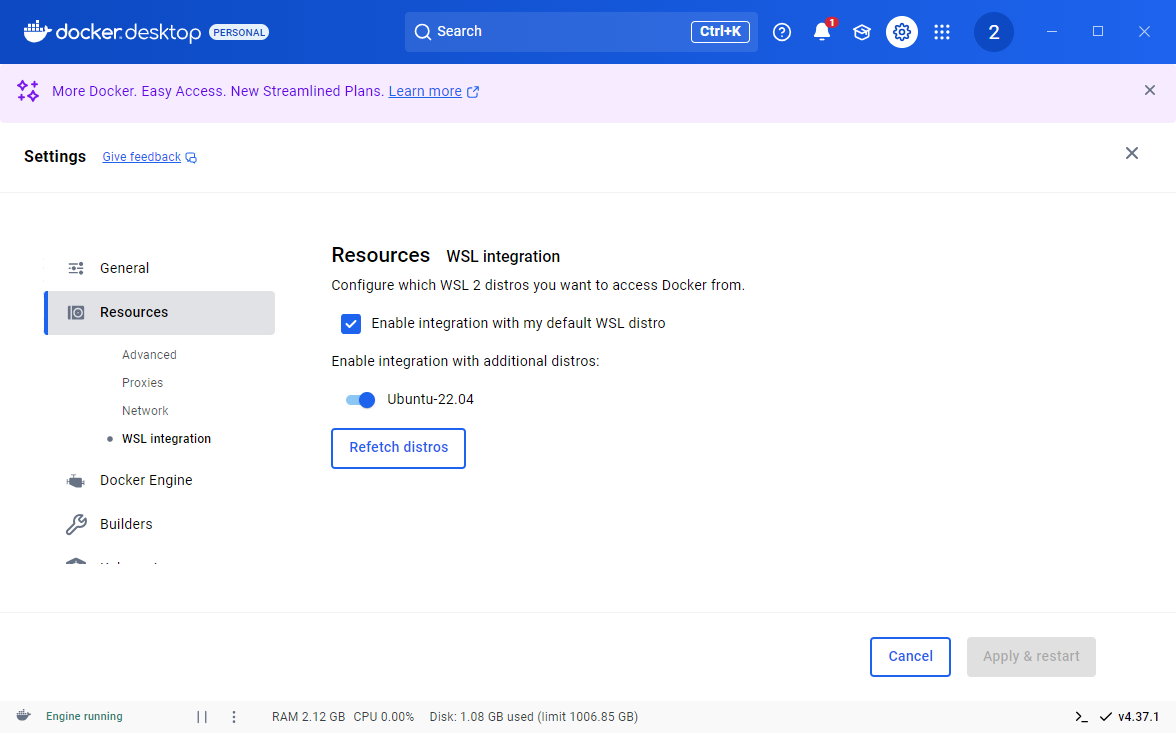This screenshot has height=733, width=1176.
Task: Open the Give feedback link
Action: pyautogui.click(x=141, y=157)
